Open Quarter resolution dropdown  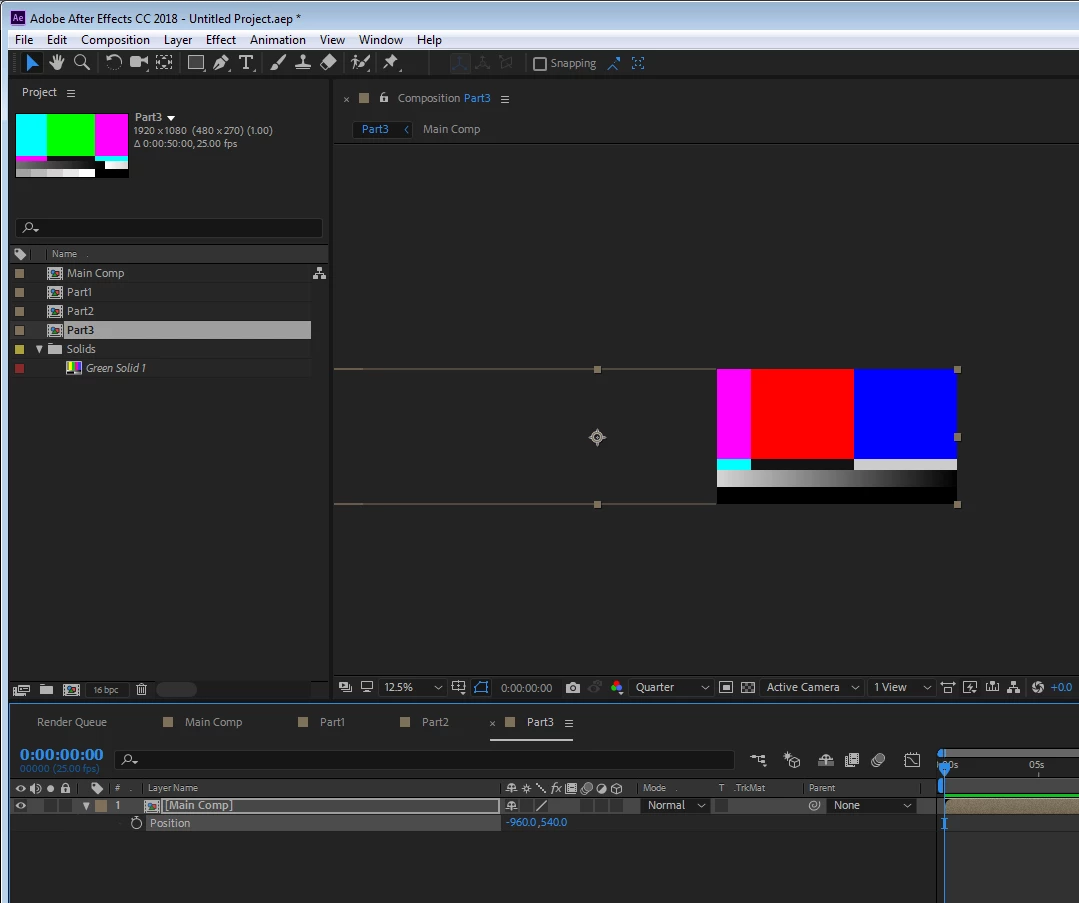(x=672, y=688)
